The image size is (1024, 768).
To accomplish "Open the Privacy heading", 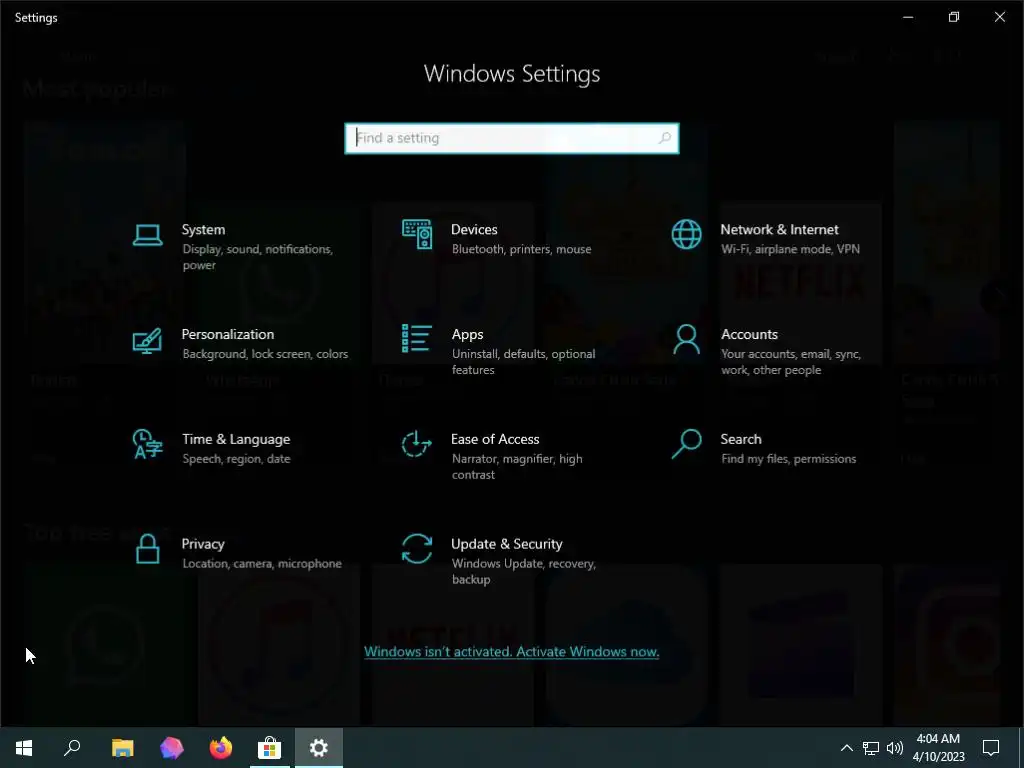I will (x=203, y=544).
